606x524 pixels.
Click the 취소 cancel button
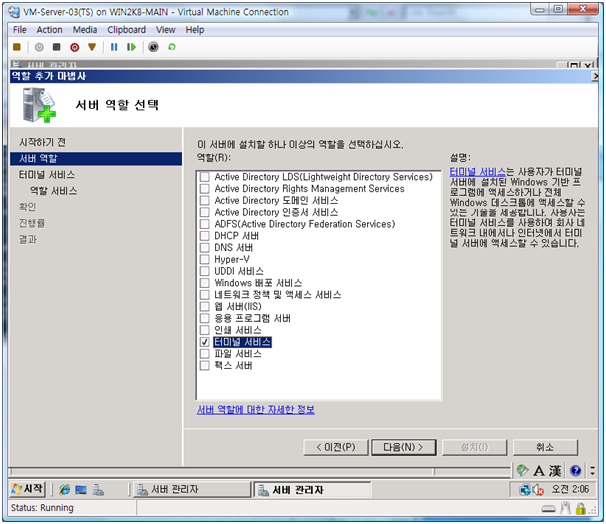[x=545, y=447]
